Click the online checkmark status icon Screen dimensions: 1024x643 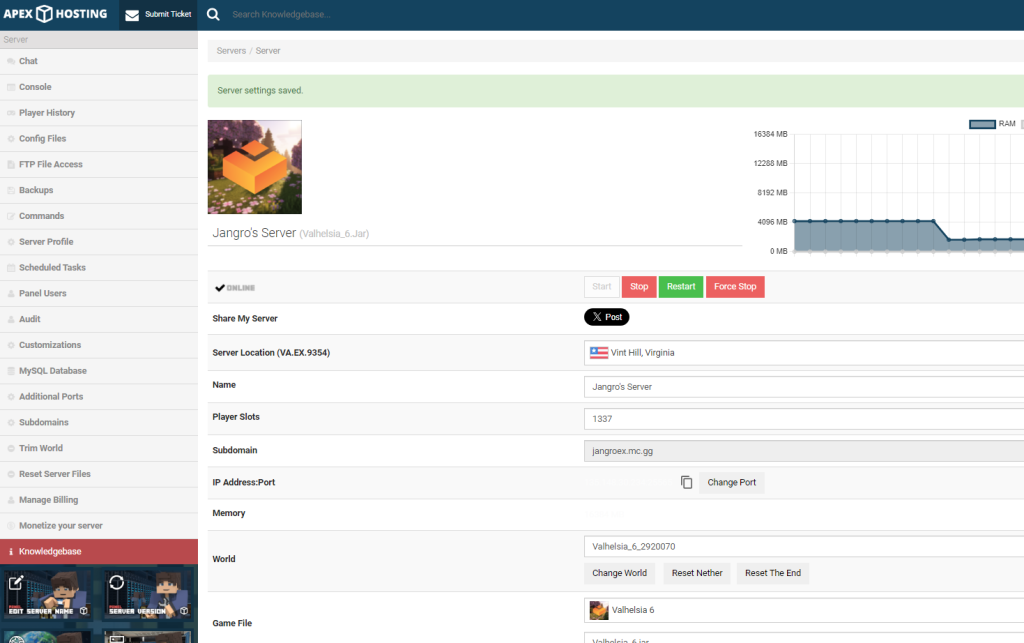220,288
